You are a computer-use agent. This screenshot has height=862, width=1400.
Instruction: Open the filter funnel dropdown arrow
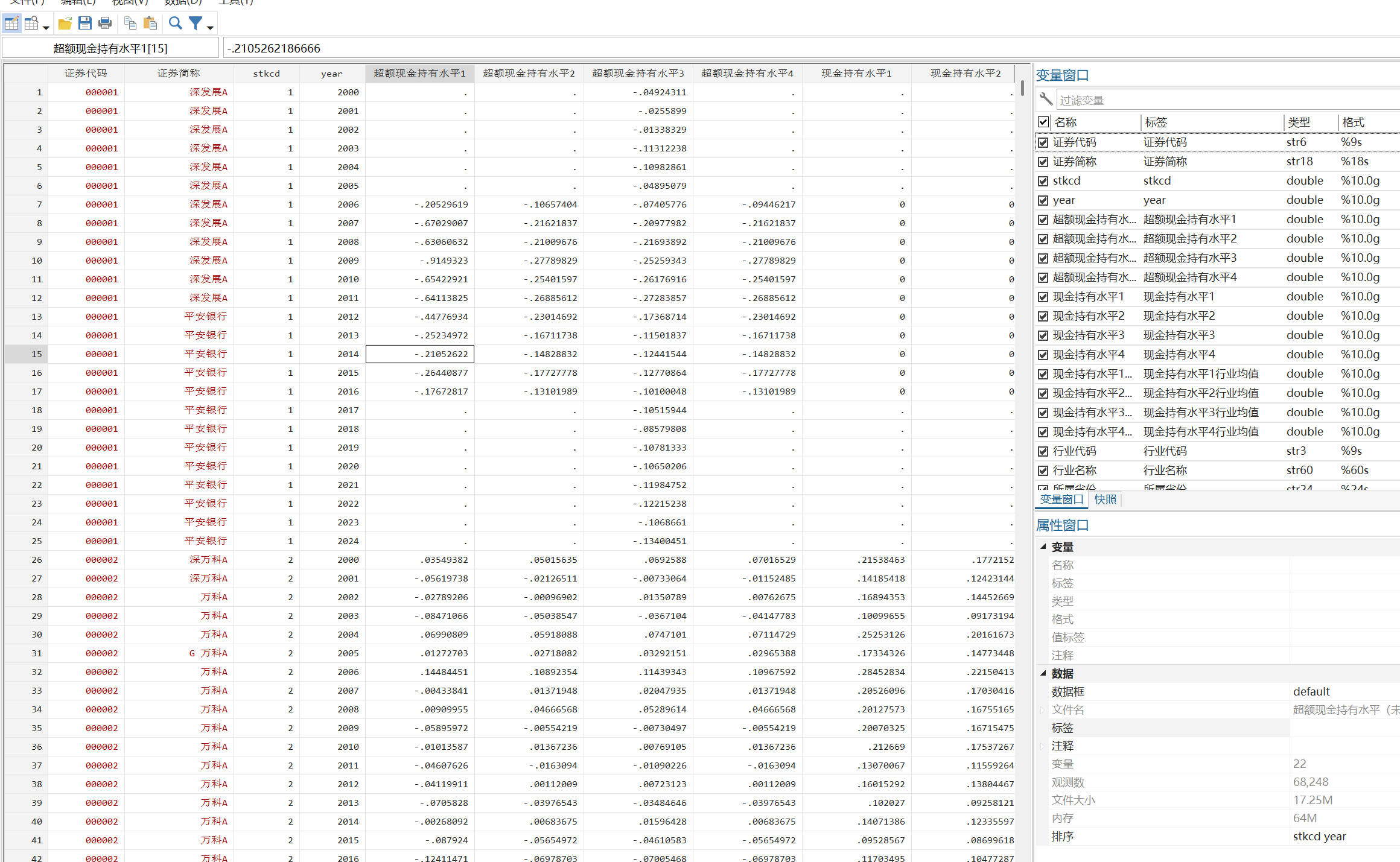210,27
